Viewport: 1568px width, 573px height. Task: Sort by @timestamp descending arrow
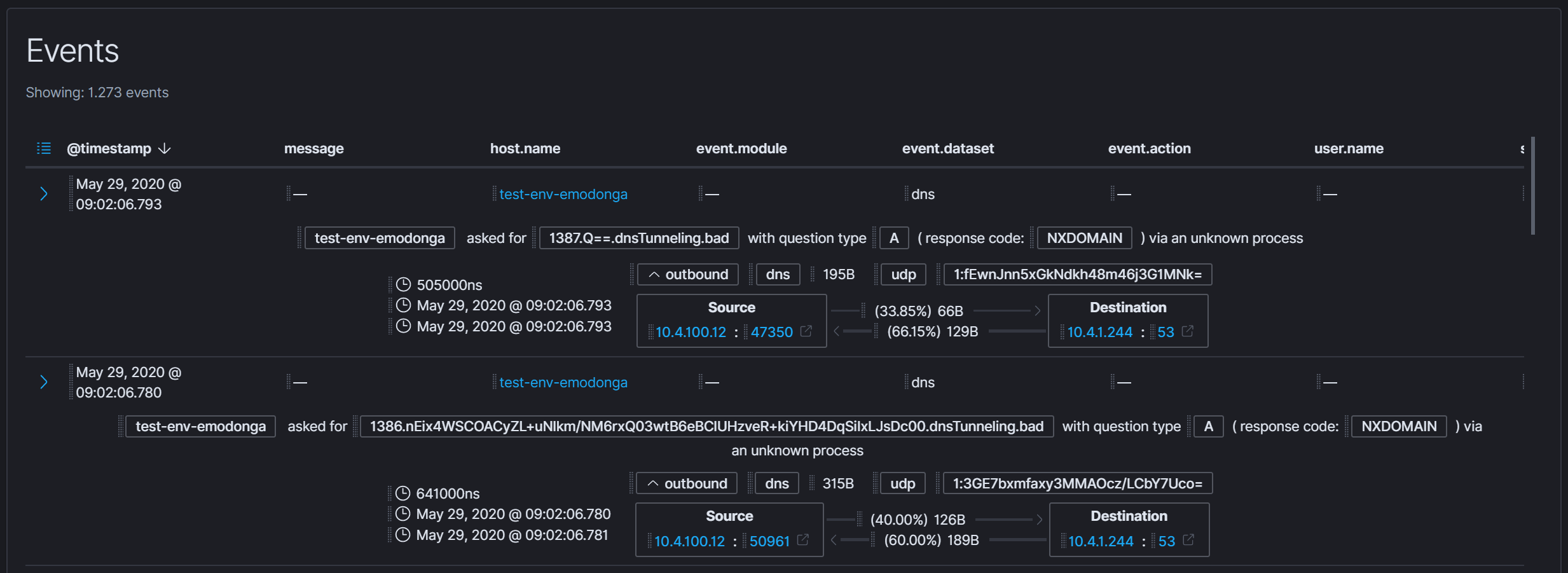(165, 148)
